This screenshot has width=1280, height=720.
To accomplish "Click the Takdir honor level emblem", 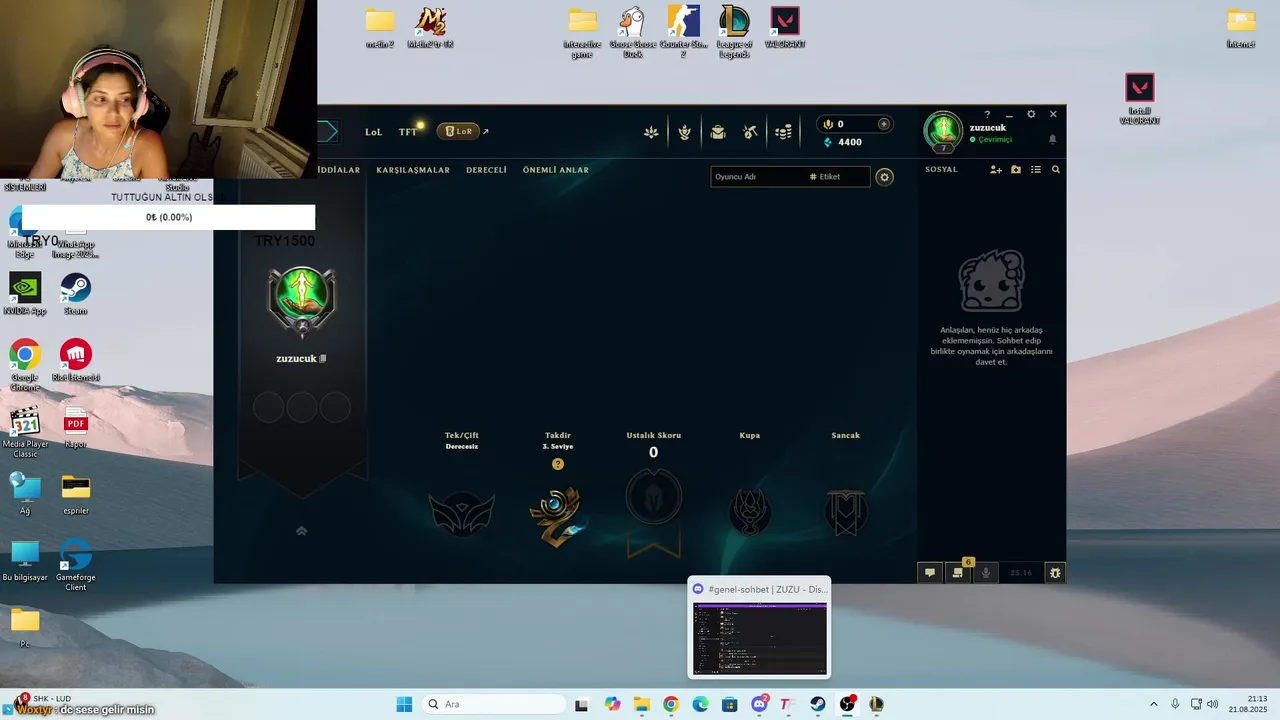I will 557,516.
